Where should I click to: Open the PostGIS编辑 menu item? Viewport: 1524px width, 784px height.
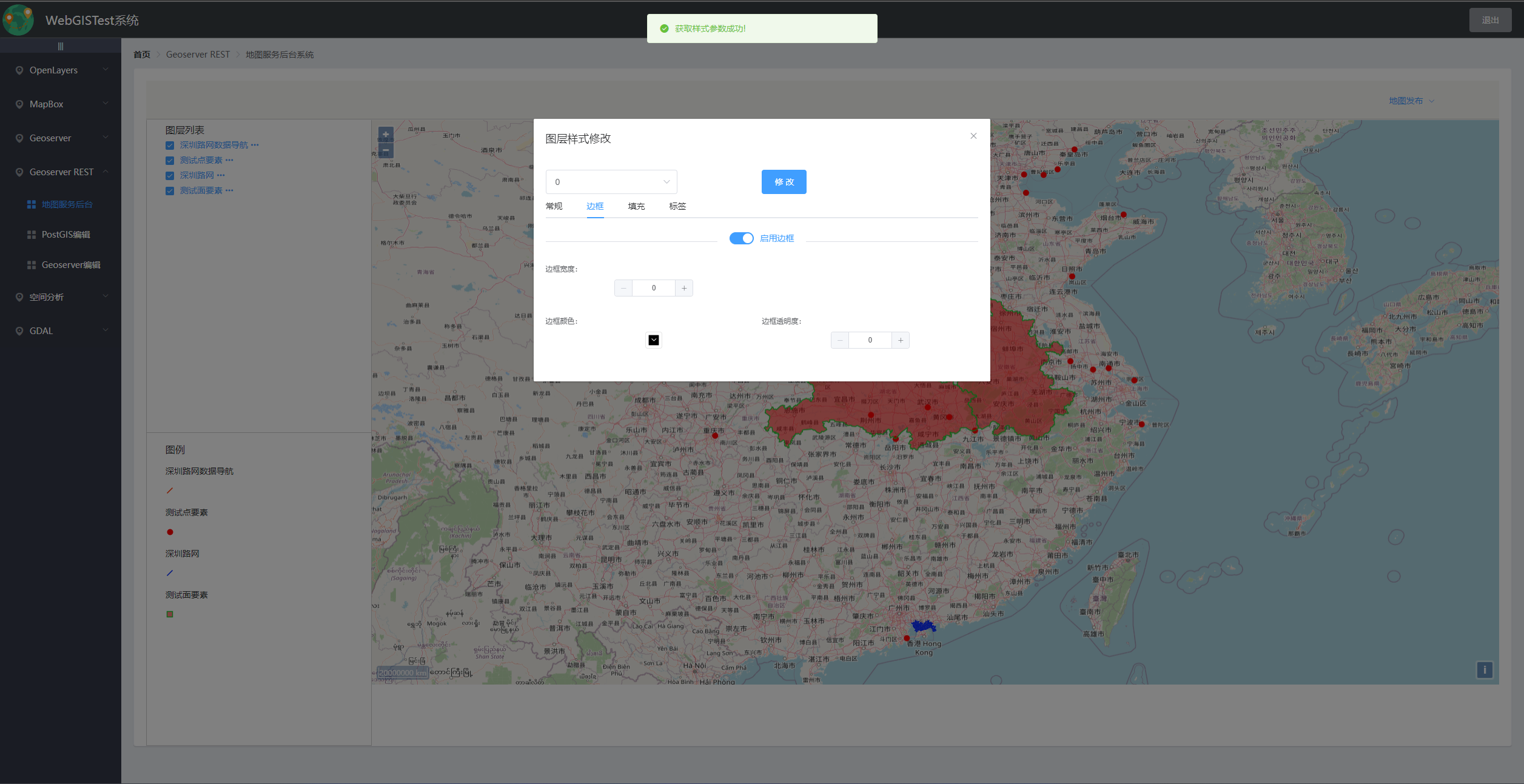61,235
